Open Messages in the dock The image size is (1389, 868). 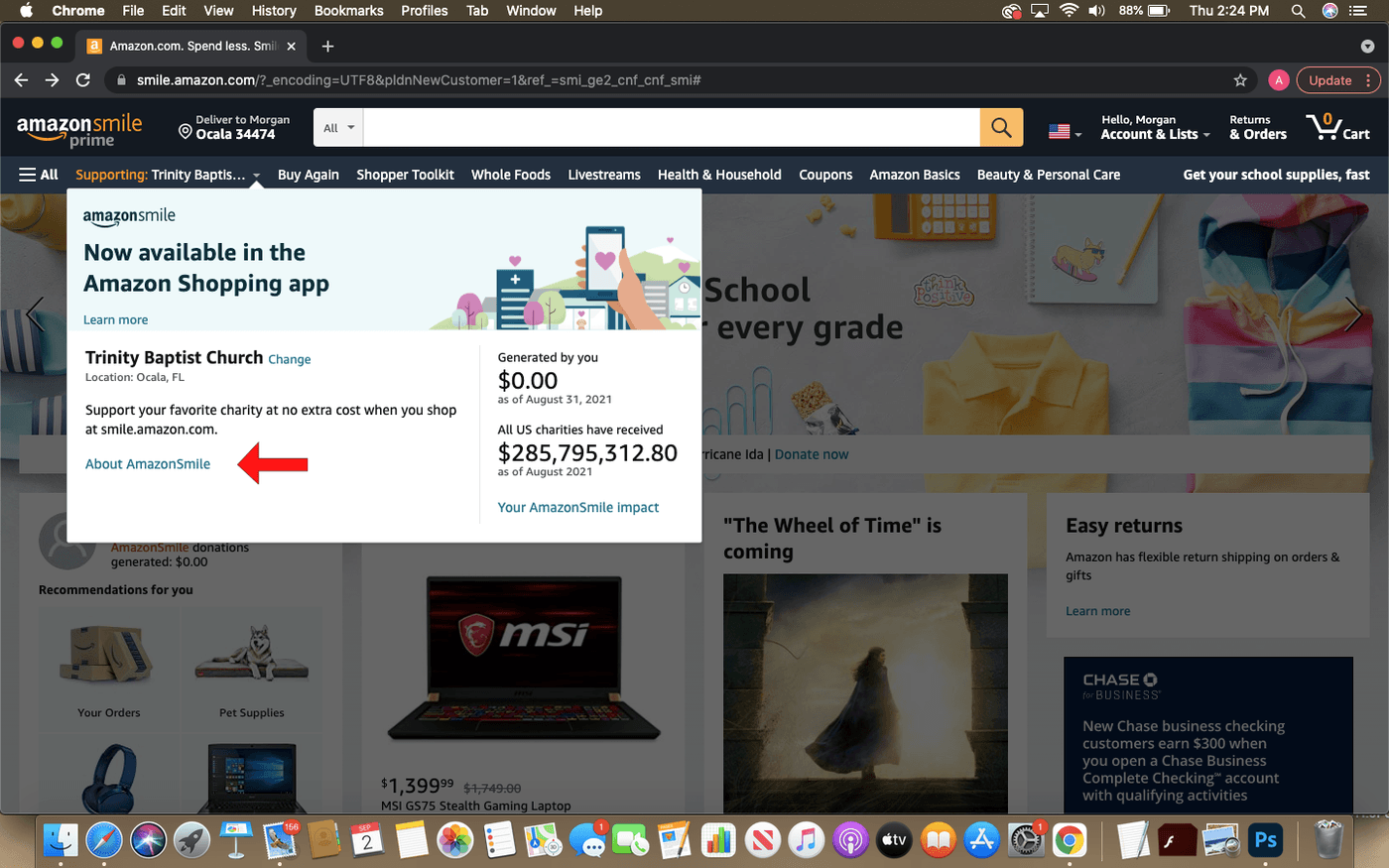587,841
